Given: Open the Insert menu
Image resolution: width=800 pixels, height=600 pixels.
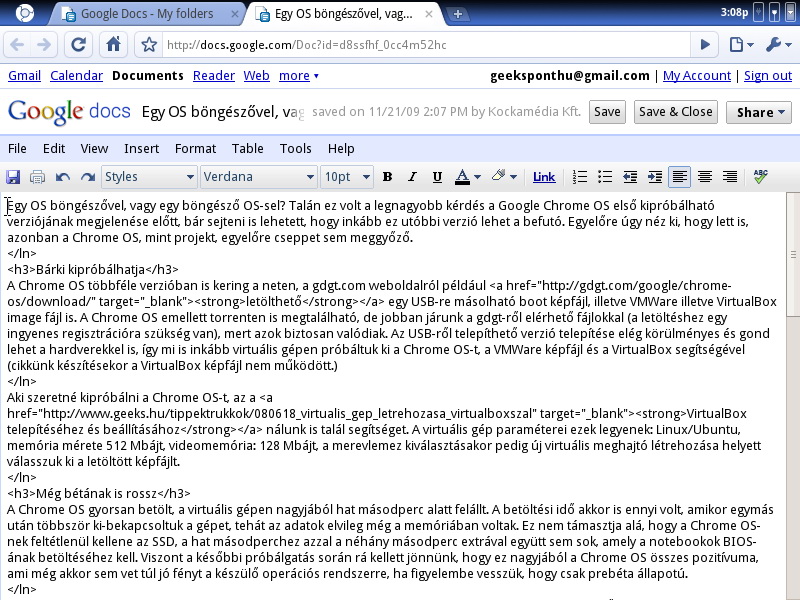Looking at the screenshot, I should (x=141, y=148).
